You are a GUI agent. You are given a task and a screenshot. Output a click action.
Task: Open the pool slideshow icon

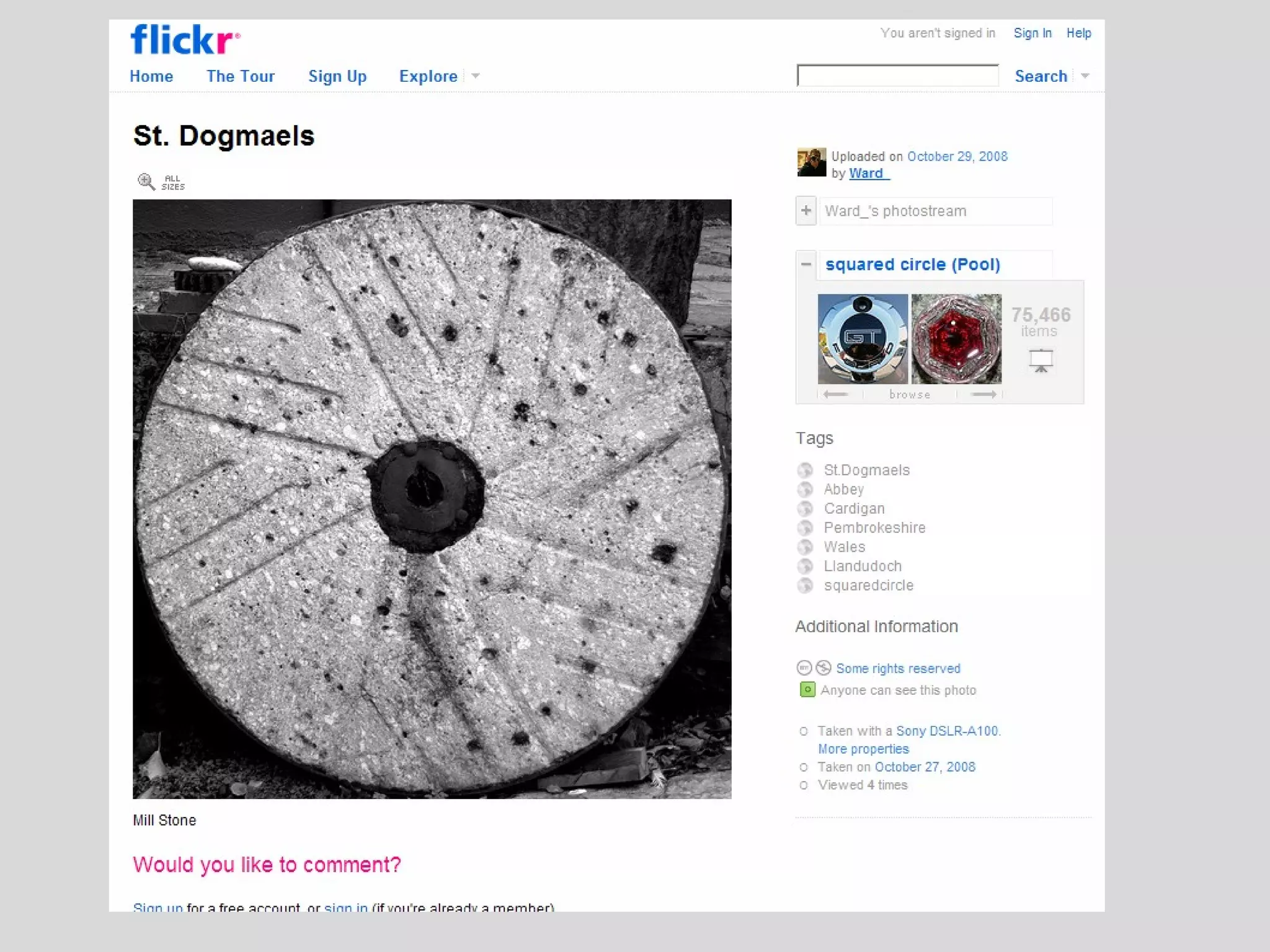(x=1041, y=359)
